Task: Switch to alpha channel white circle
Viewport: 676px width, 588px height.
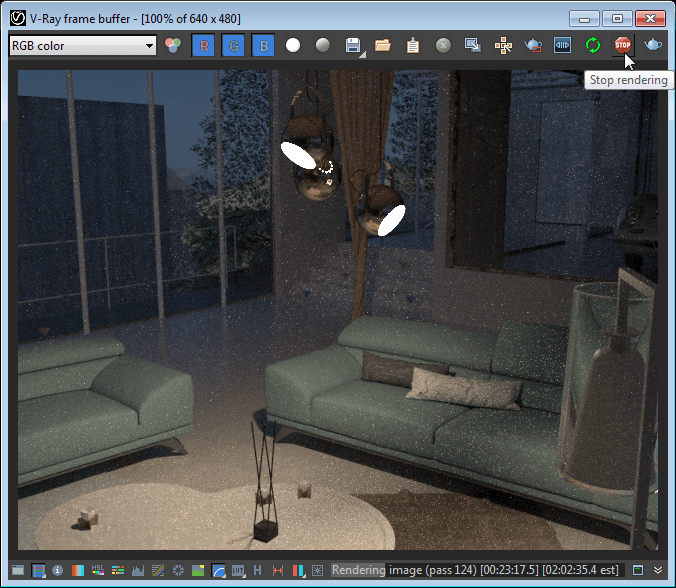Action: tap(293, 45)
